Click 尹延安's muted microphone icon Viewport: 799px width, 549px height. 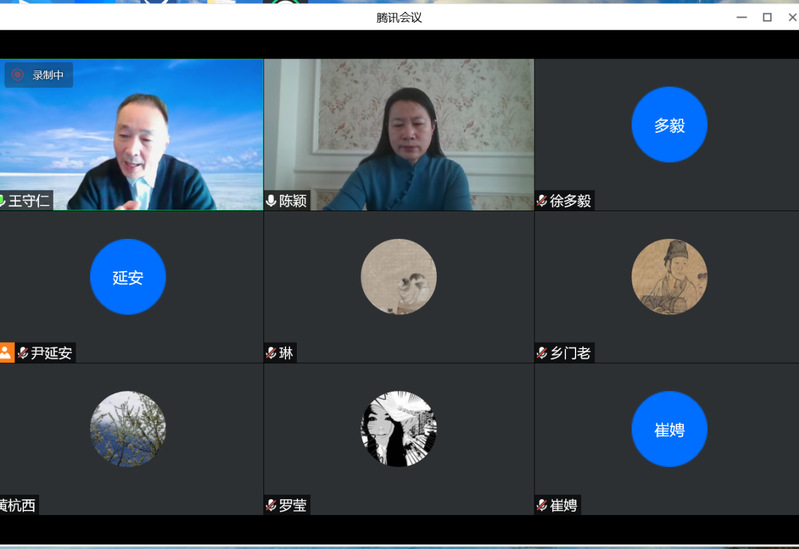[23, 353]
